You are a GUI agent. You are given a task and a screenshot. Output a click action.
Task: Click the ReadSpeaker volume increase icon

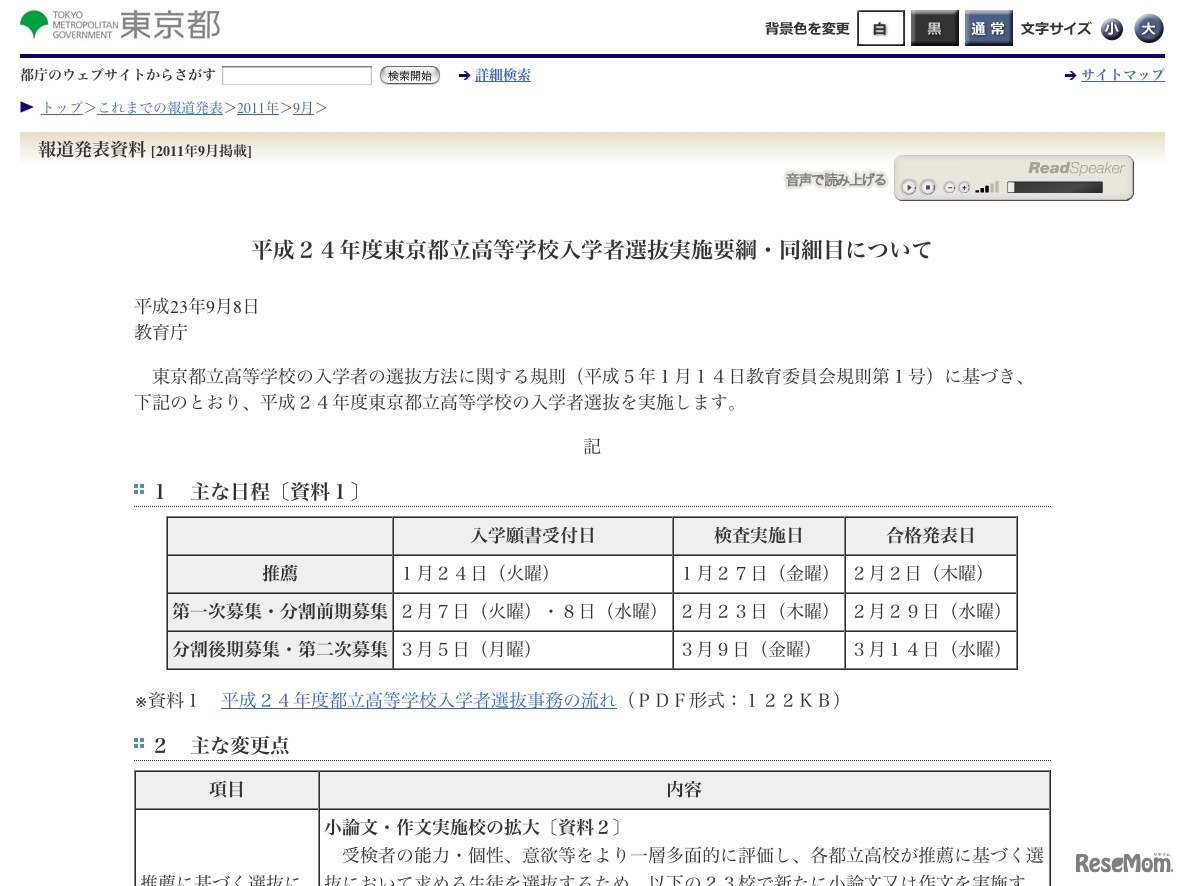(x=964, y=187)
